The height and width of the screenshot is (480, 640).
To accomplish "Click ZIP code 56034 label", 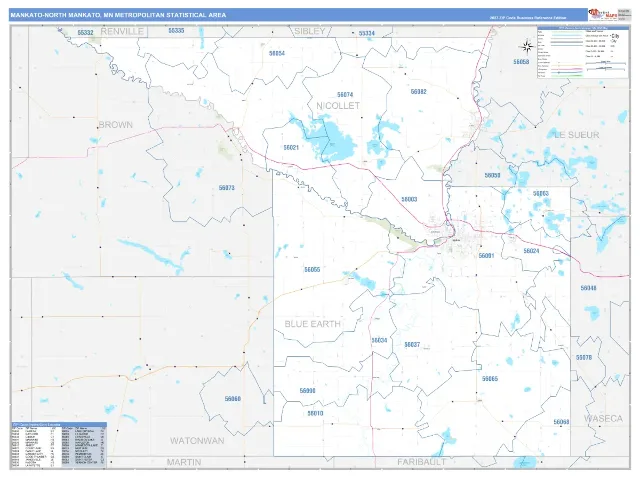I will click(379, 340).
